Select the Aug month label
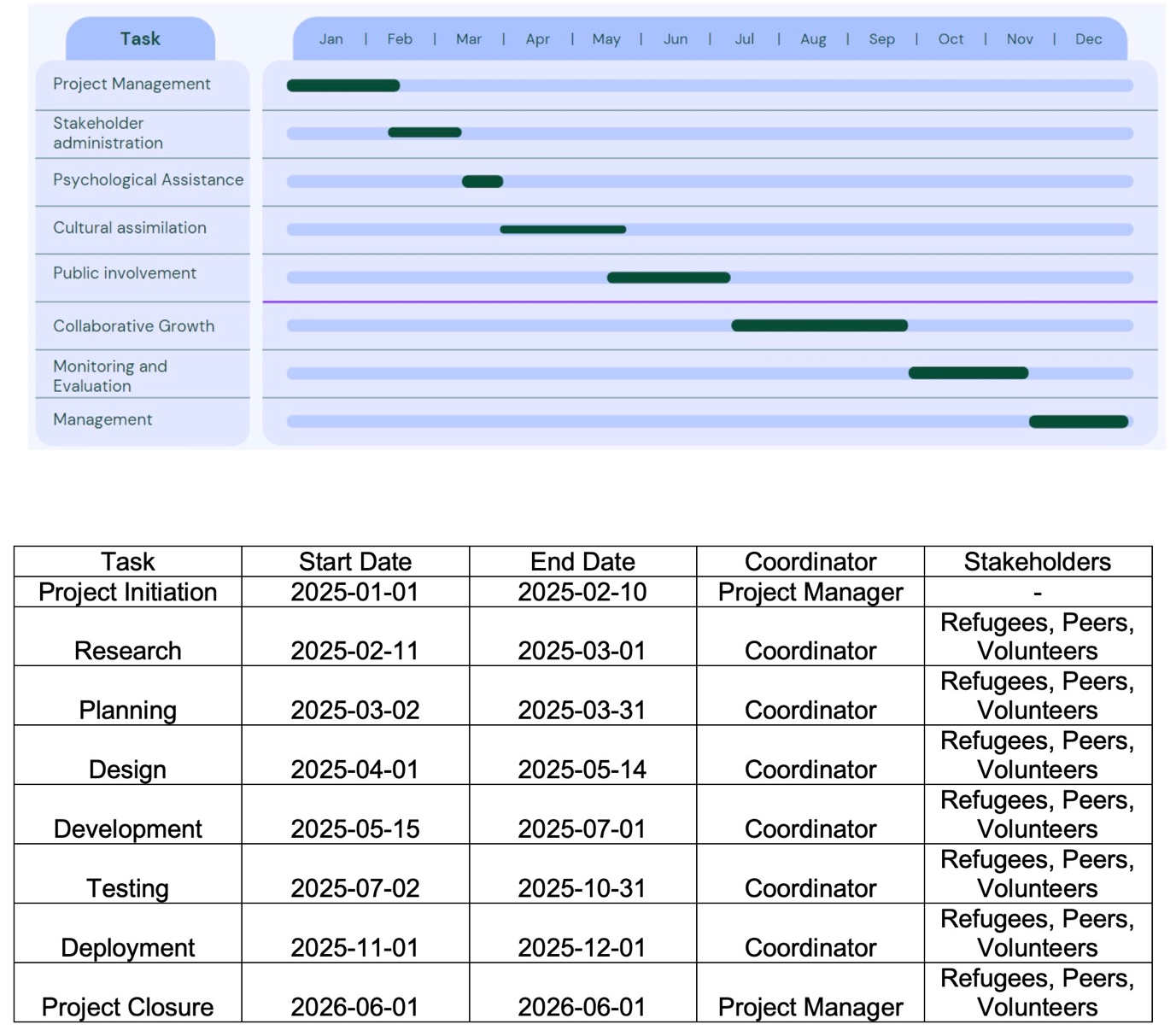The height and width of the screenshot is (1036, 1176). [813, 39]
